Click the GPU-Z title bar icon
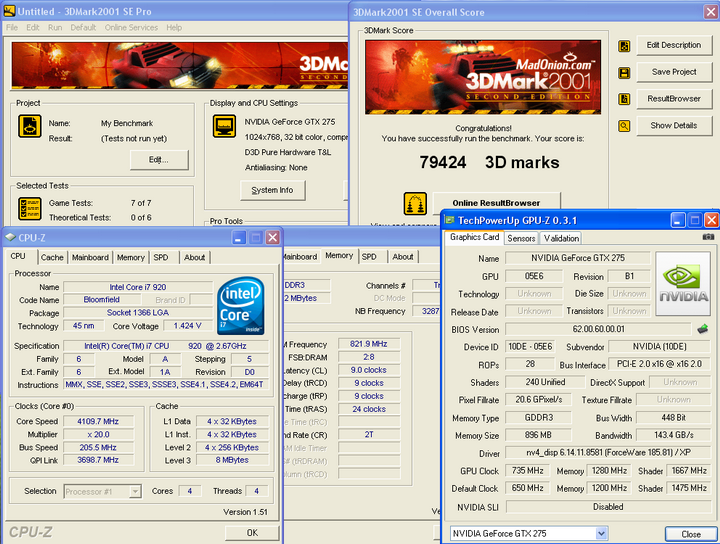The height and width of the screenshot is (544, 720). point(450,220)
